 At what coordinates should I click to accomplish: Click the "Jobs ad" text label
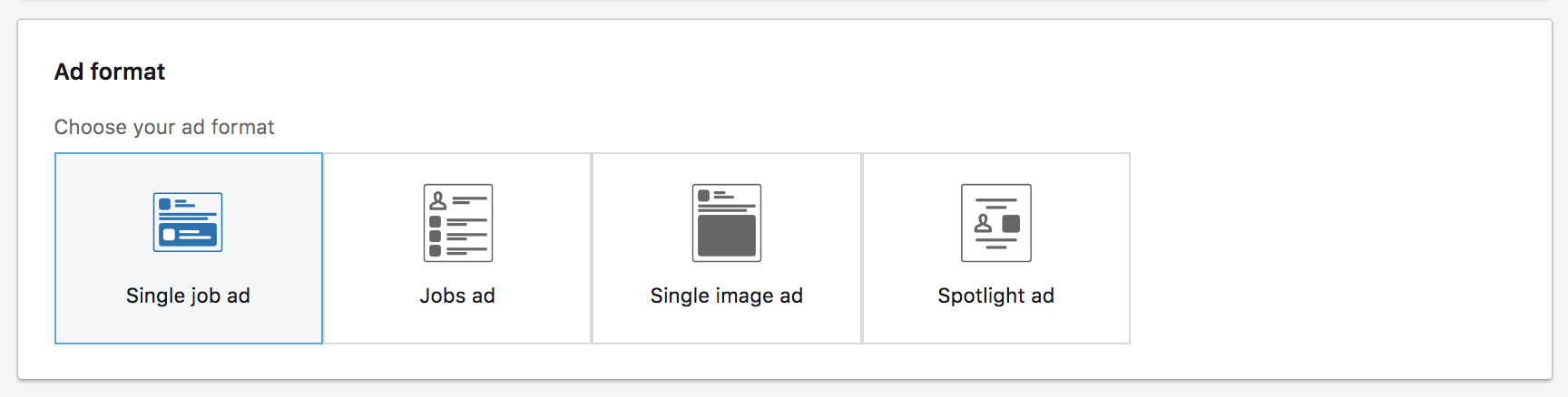point(457,295)
